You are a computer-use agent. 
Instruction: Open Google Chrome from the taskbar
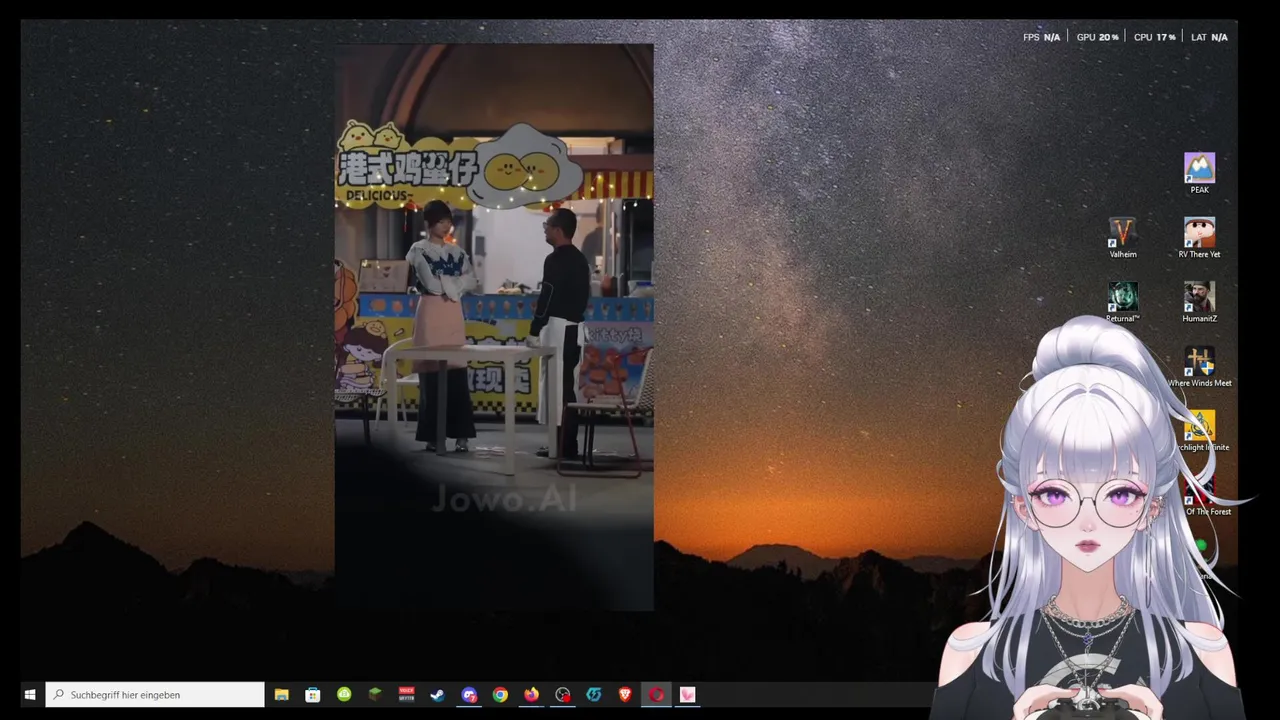pos(500,694)
